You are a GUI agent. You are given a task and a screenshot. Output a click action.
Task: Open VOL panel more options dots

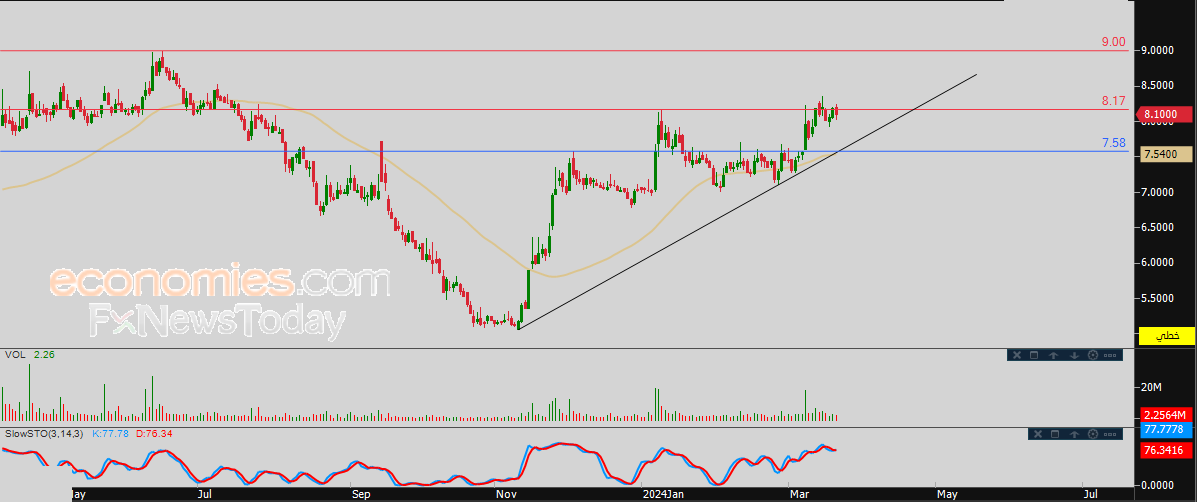click(x=1111, y=355)
